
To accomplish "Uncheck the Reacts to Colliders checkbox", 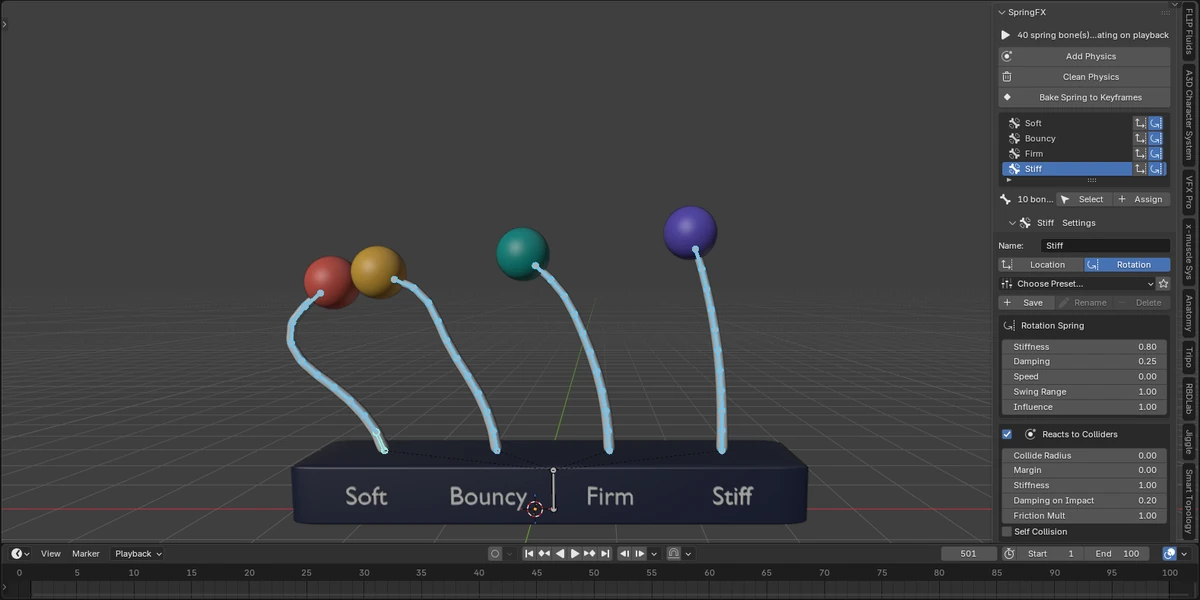I will (1007, 435).
